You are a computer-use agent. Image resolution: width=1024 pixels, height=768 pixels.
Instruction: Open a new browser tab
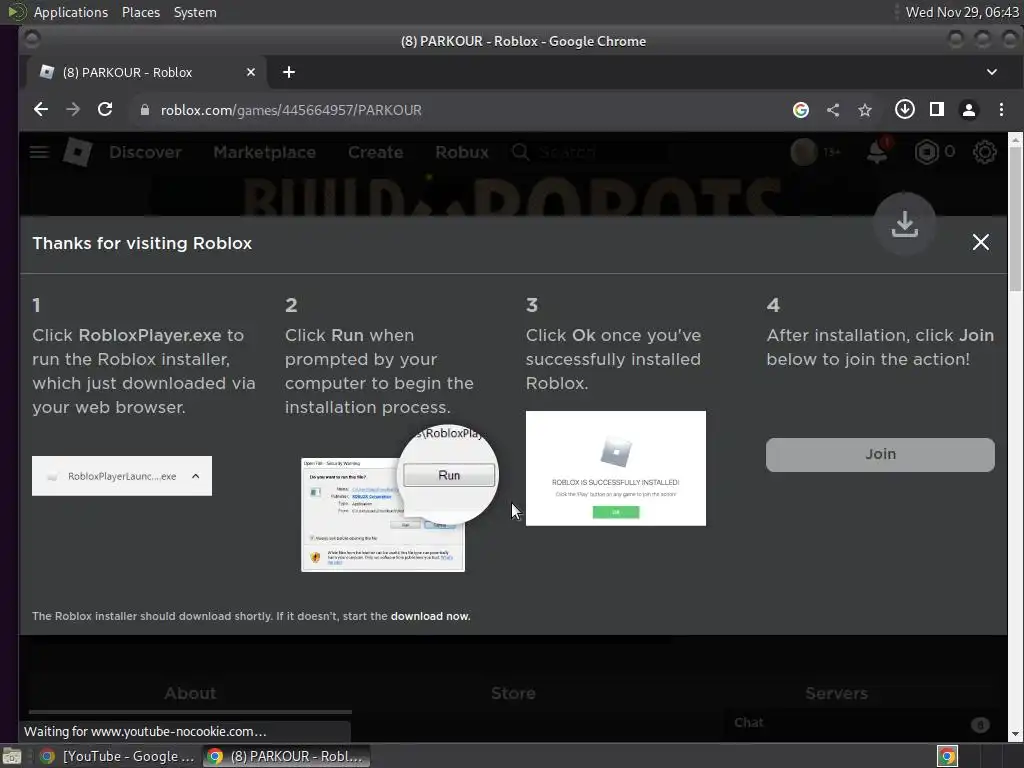tap(289, 72)
